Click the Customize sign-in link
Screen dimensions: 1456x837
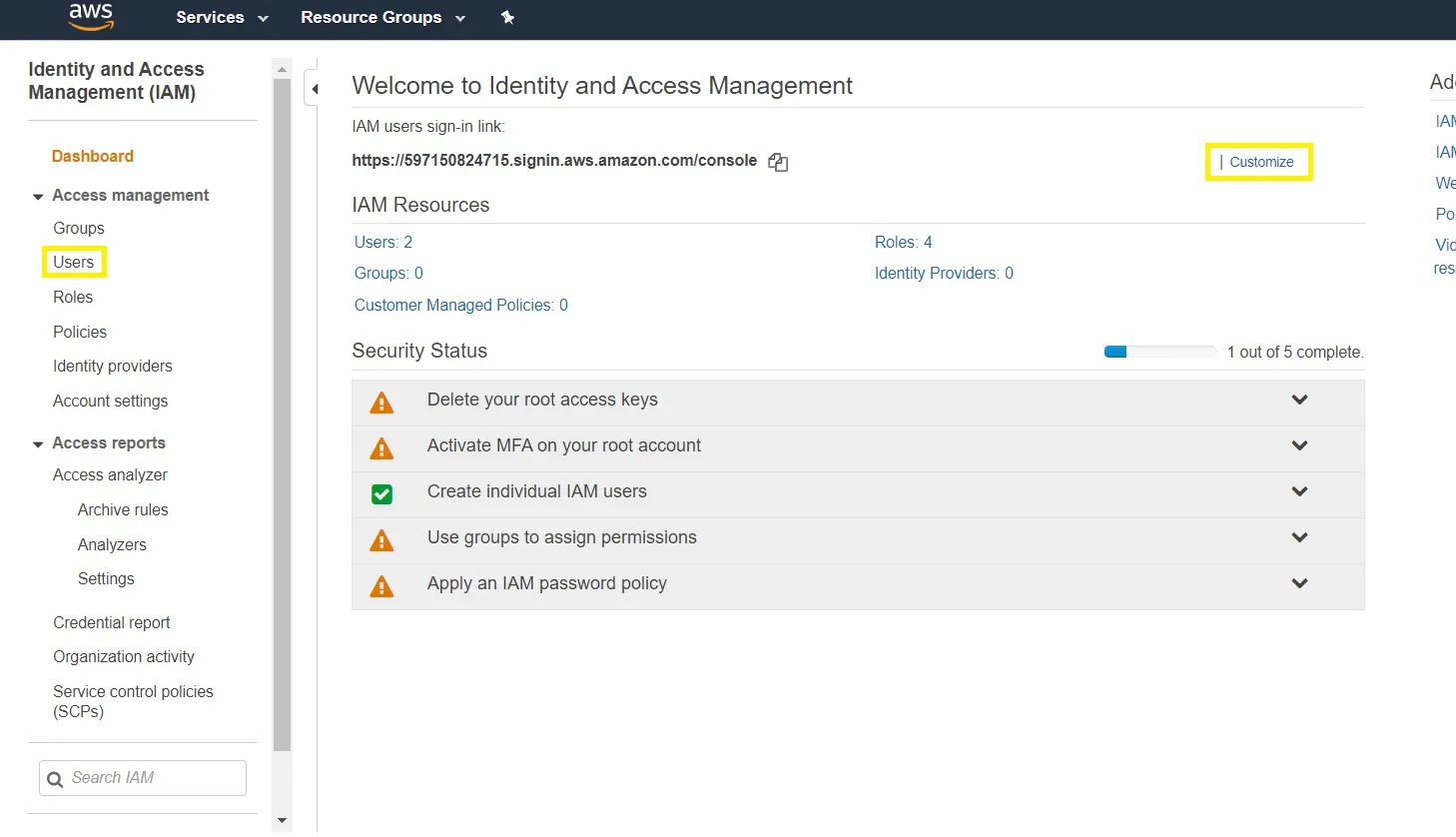[1261, 162]
